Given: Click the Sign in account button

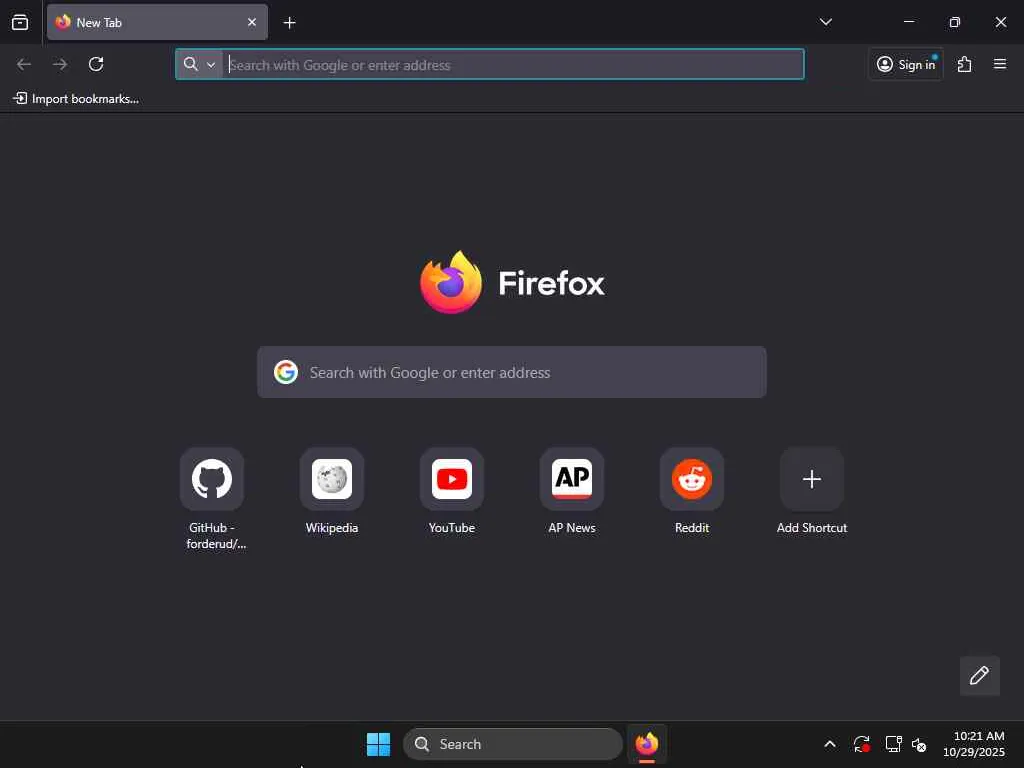Looking at the screenshot, I should [906, 64].
